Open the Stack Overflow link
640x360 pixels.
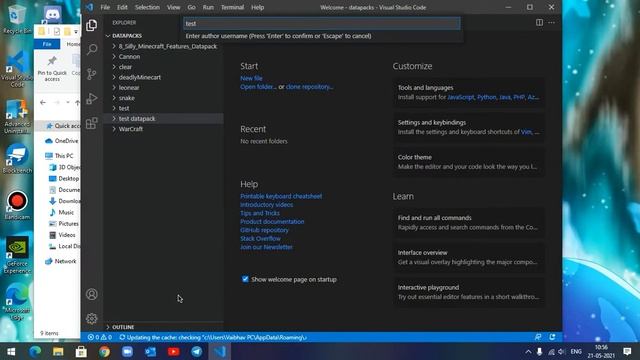[x=260, y=238]
